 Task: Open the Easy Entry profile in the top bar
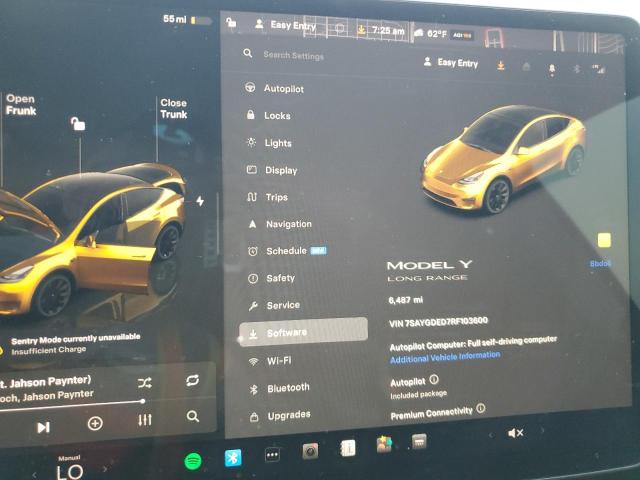click(x=285, y=25)
